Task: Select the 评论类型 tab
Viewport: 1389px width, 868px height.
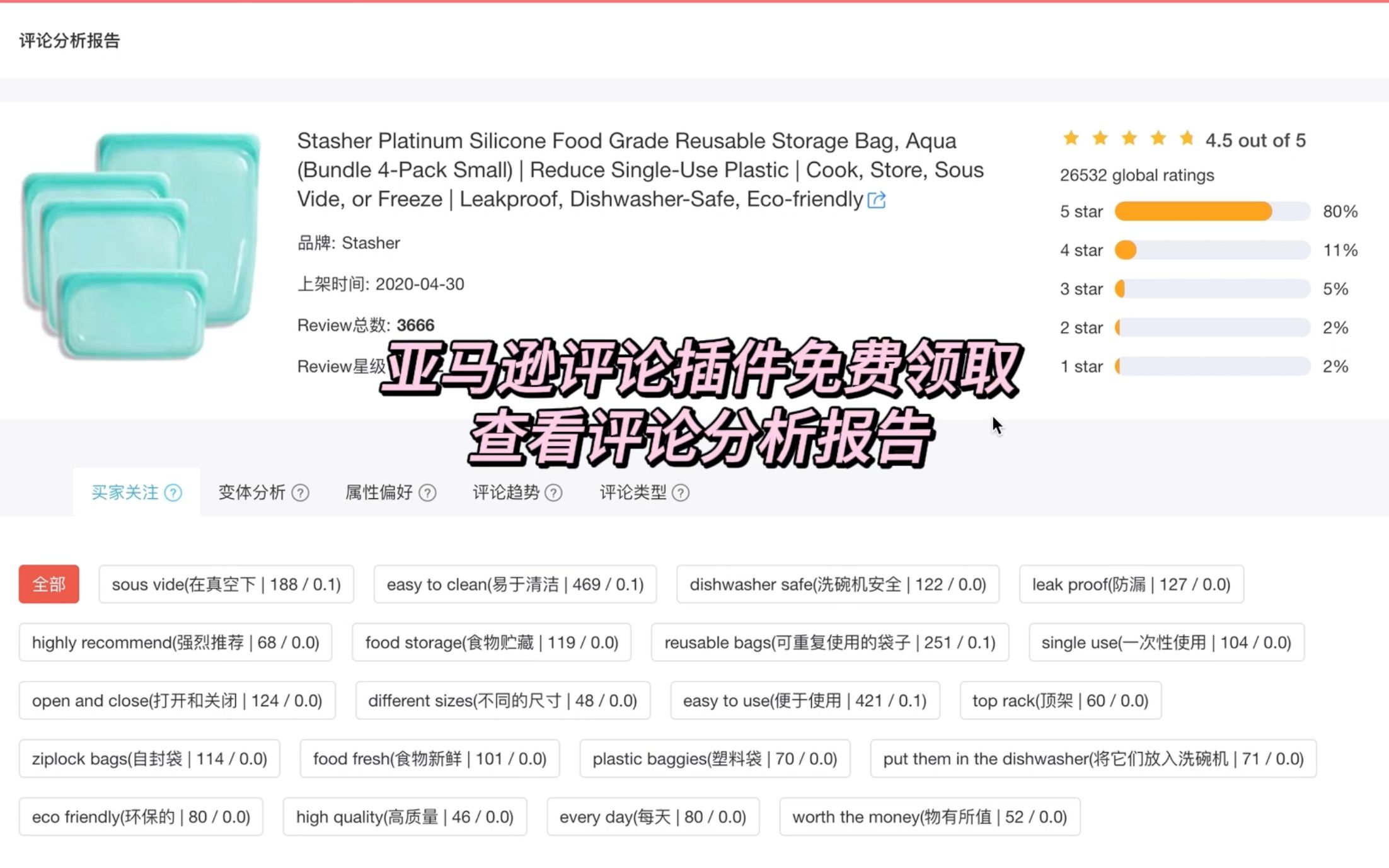Action: tap(644, 492)
